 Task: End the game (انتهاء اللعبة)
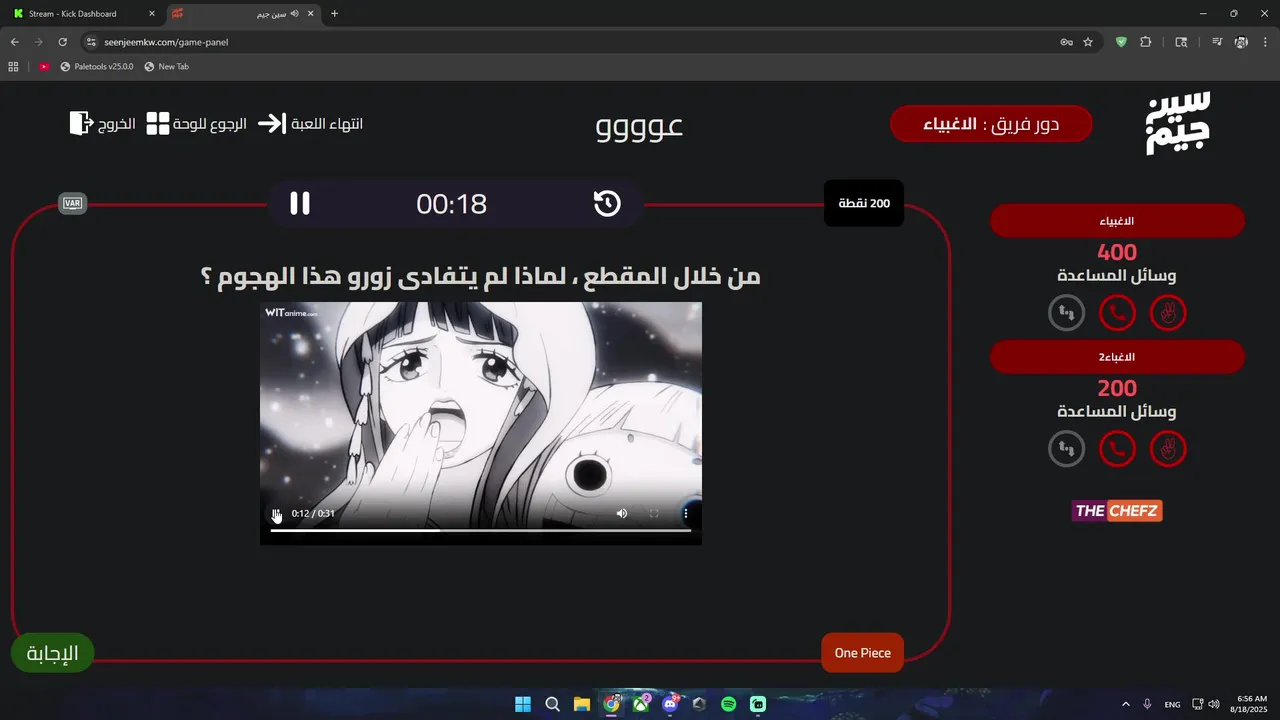click(310, 124)
